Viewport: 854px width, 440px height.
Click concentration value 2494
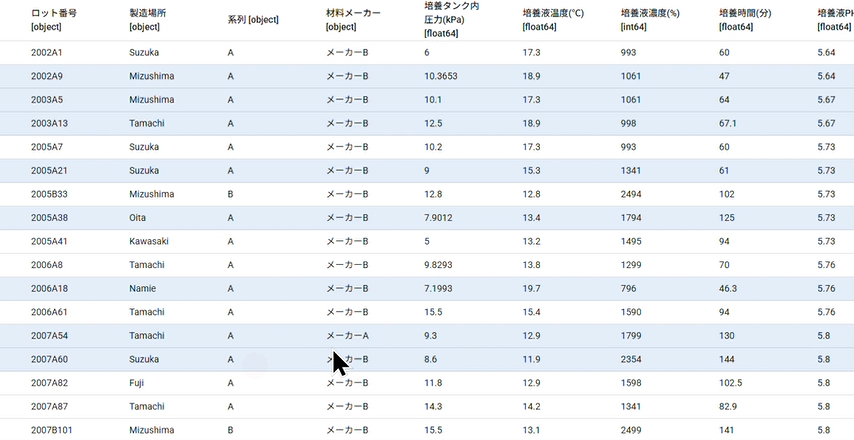point(632,194)
